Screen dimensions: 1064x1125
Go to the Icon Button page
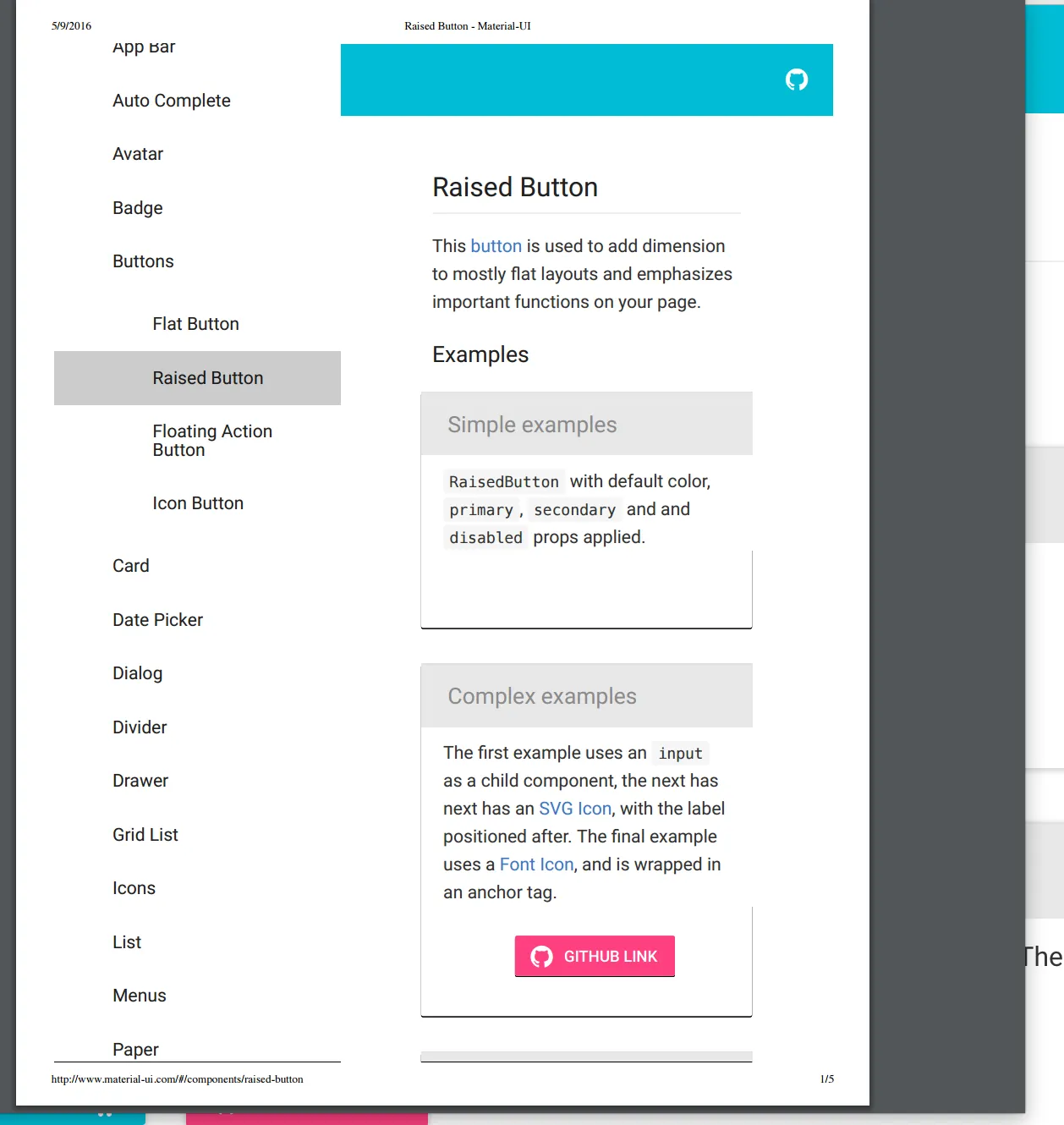[x=198, y=503]
